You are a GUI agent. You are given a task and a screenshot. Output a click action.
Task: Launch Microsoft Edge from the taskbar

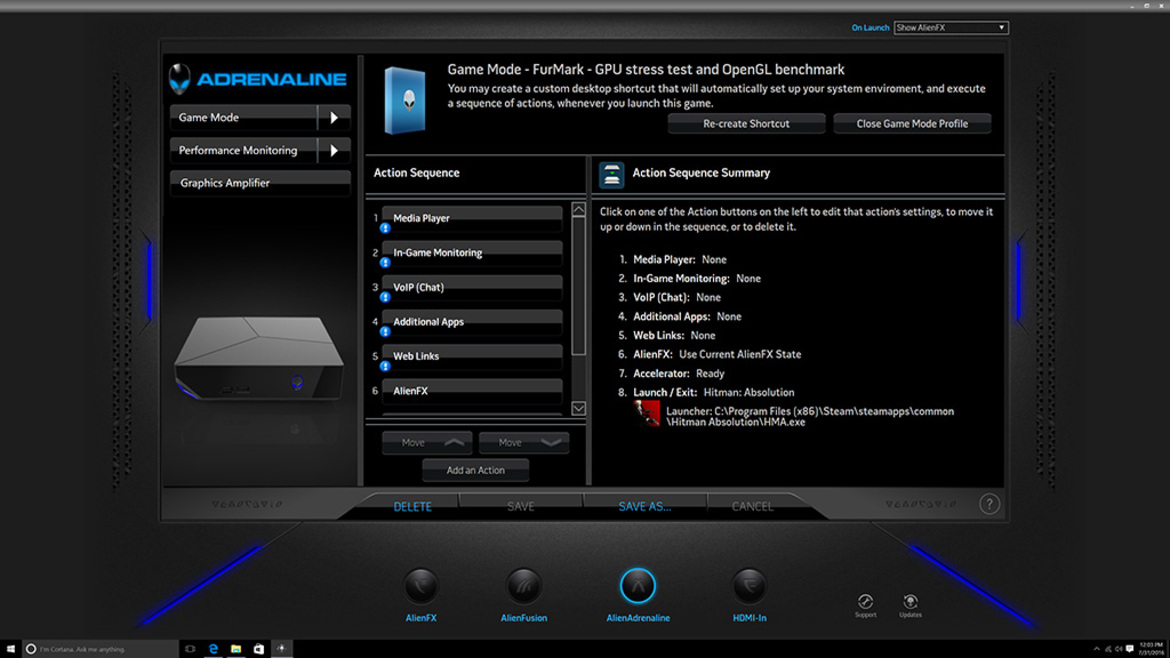pyautogui.click(x=213, y=649)
